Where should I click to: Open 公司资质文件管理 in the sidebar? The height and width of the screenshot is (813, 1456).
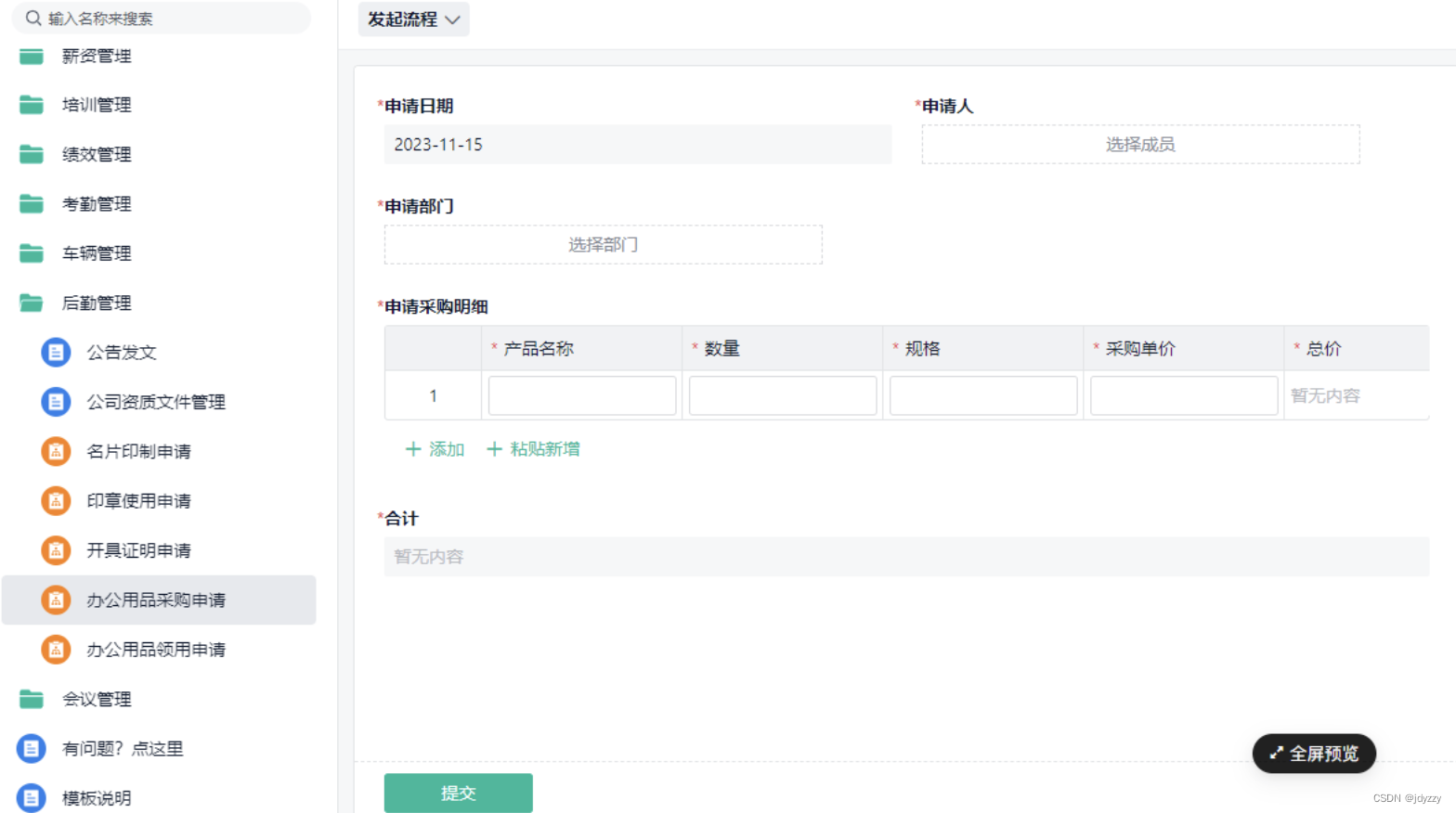click(156, 402)
